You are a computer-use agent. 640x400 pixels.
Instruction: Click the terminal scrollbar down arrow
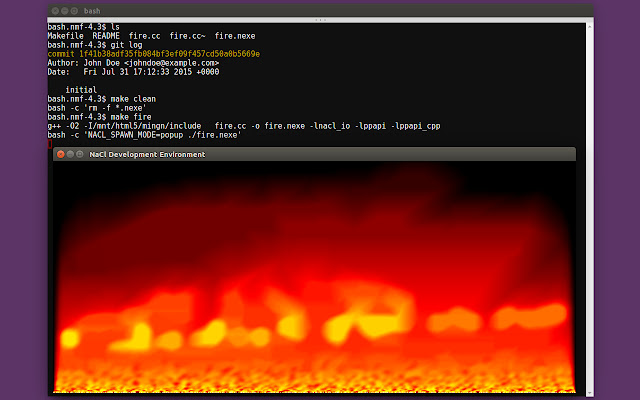tap(589, 393)
